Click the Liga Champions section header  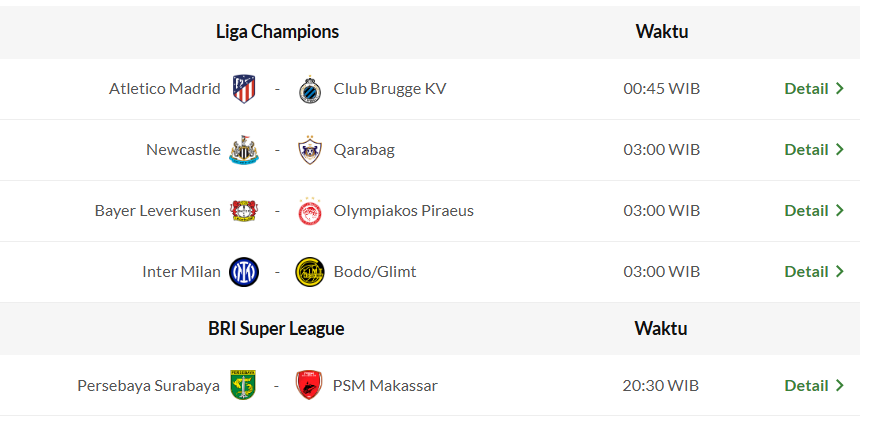(x=277, y=32)
